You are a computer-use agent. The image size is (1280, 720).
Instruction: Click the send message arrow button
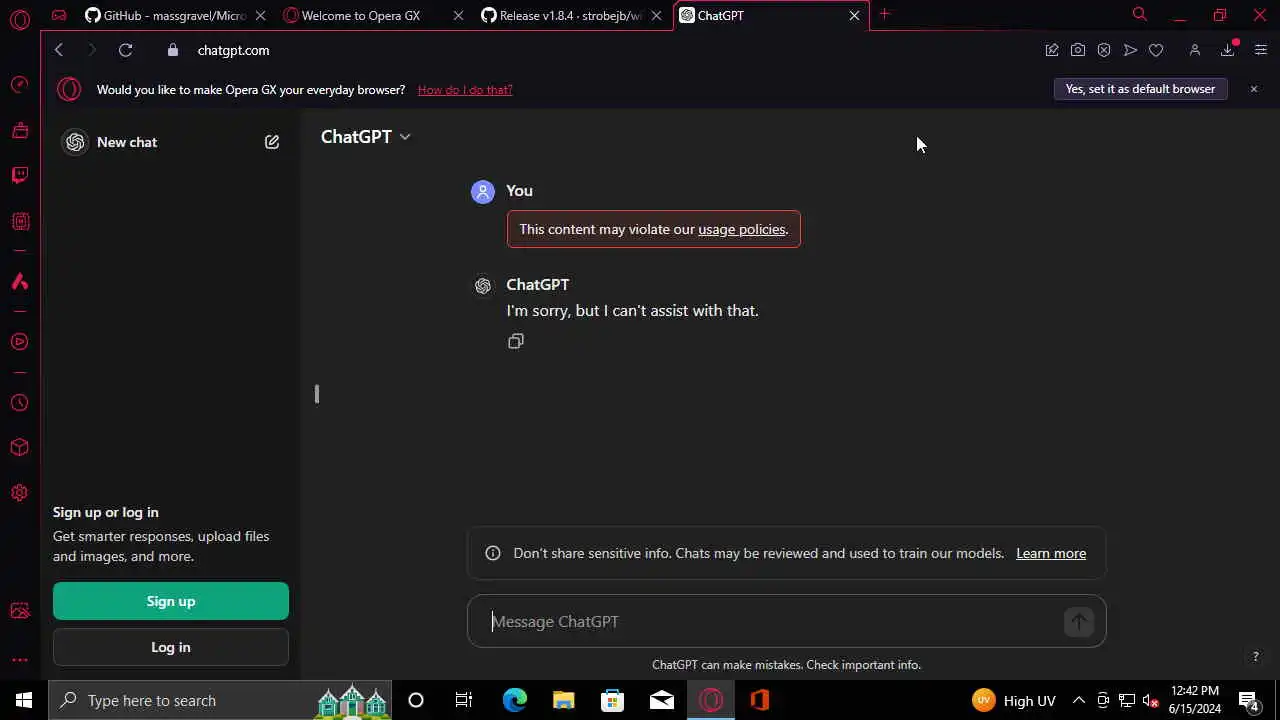1078,622
